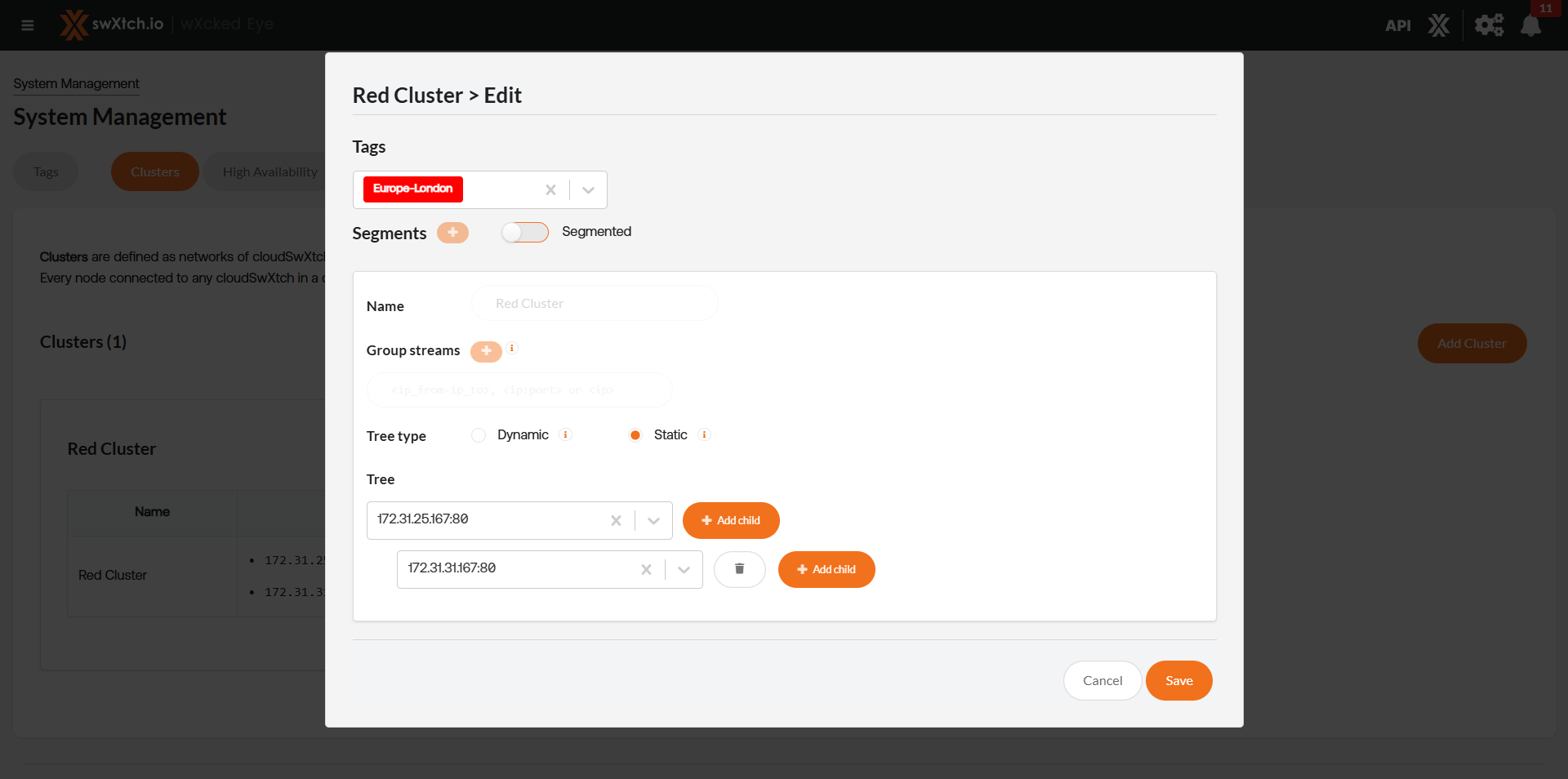1568x779 pixels.
Task: Select the Static tree type
Action: [x=635, y=435]
